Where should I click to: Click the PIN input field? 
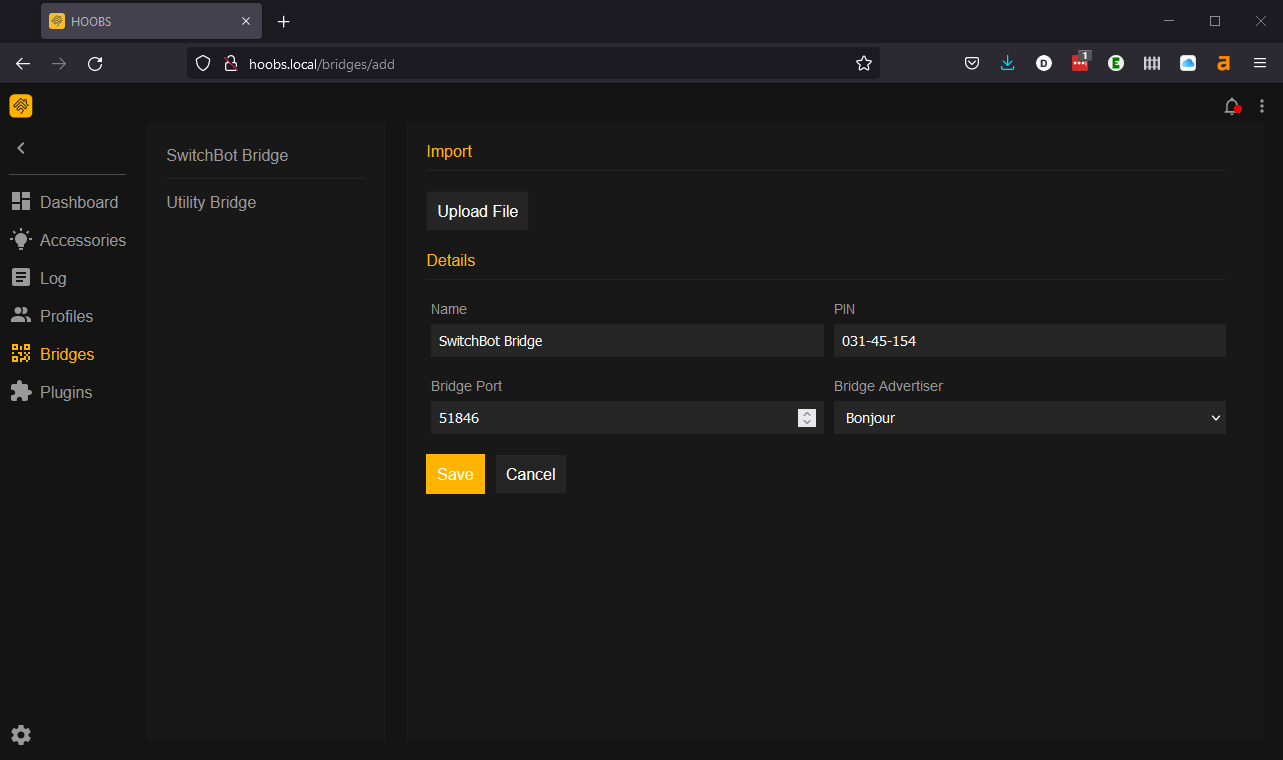click(1030, 341)
